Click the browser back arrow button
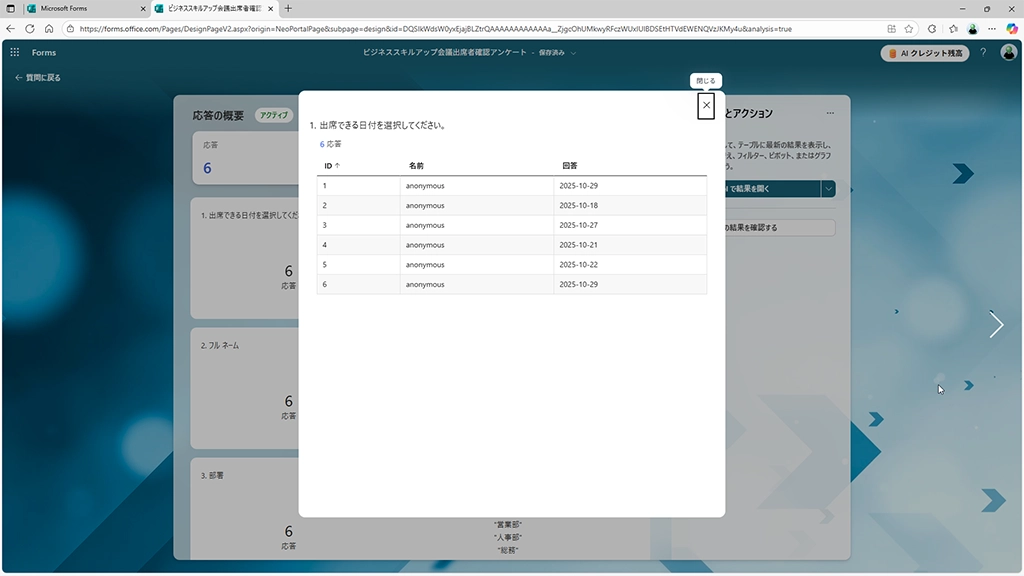The height and width of the screenshot is (576, 1024). [x=12, y=29]
